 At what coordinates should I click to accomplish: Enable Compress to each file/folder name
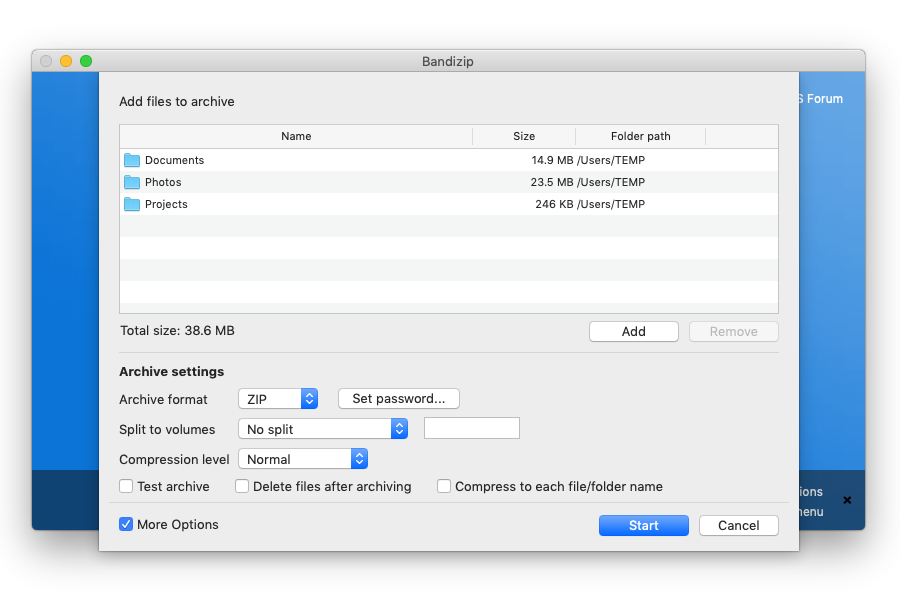point(444,487)
